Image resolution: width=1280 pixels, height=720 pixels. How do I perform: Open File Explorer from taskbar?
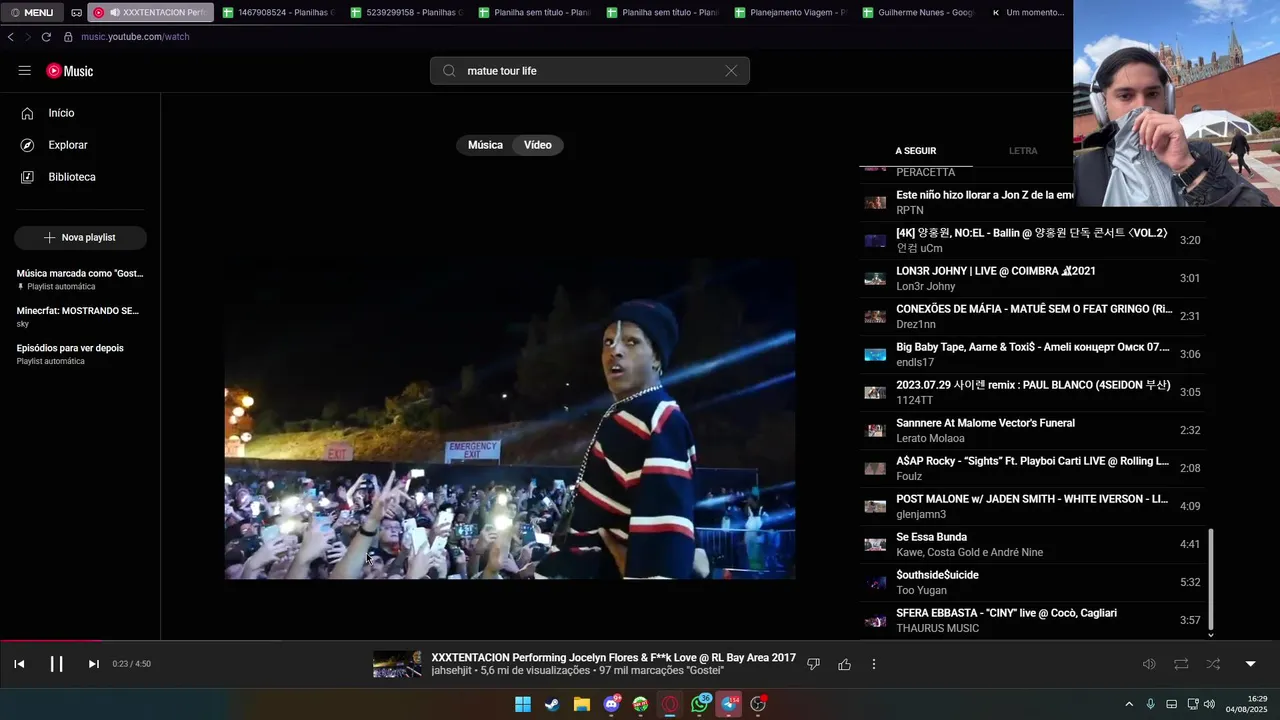(x=582, y=704)
